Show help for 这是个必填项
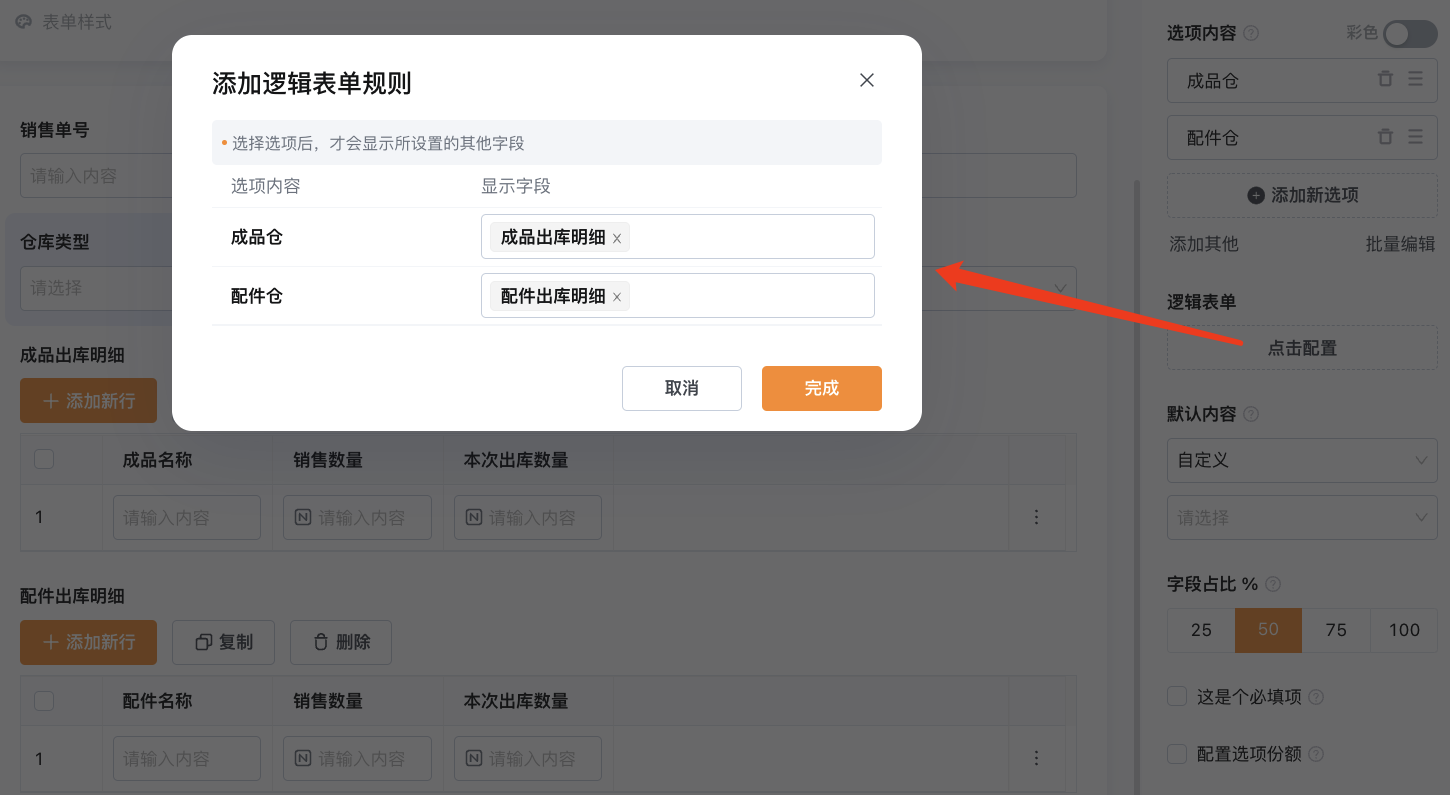 1316,697
